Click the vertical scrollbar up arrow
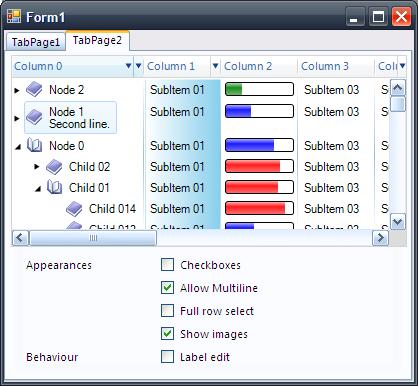 (x=398, y=88)
